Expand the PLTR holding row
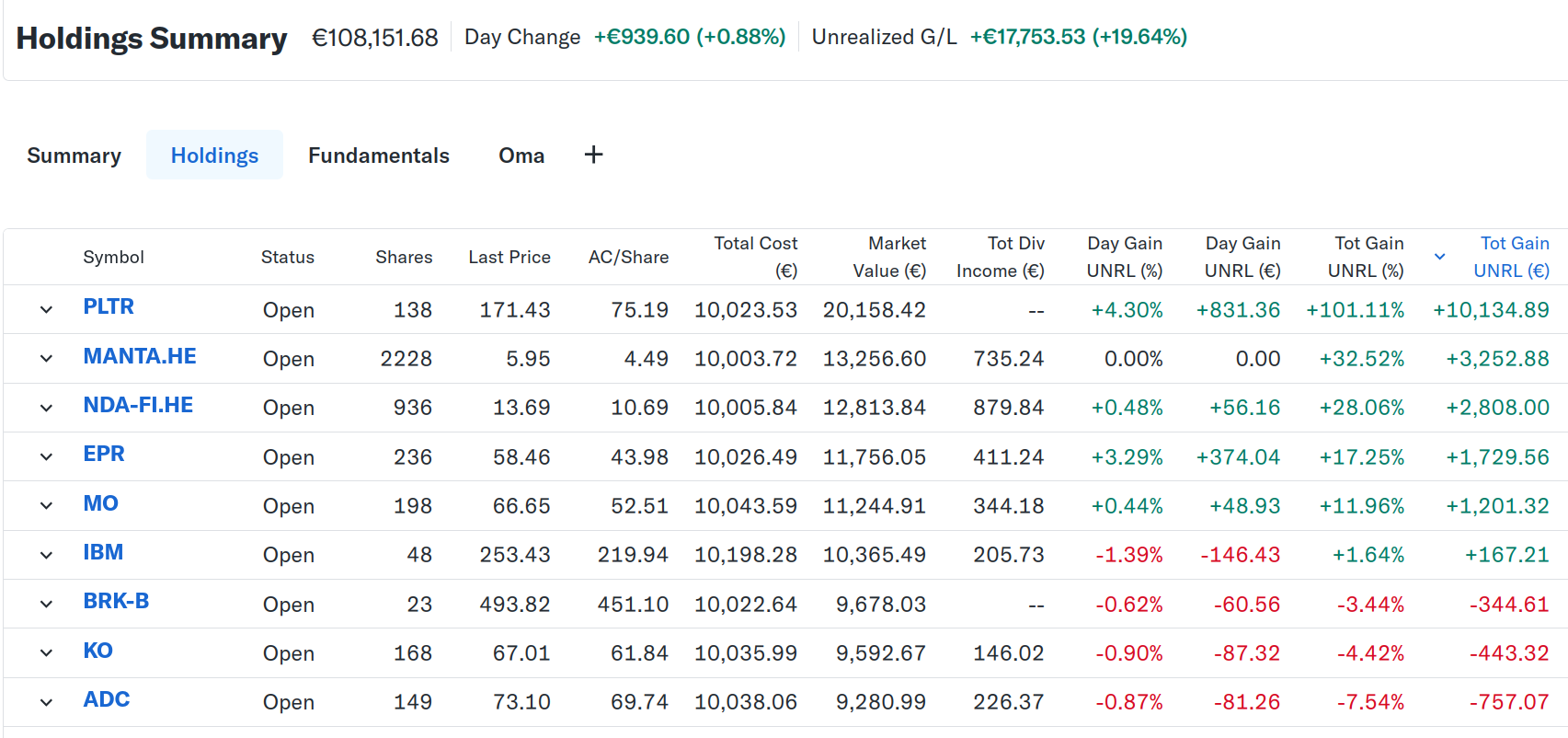The image size is (1568, 738). 46,309
